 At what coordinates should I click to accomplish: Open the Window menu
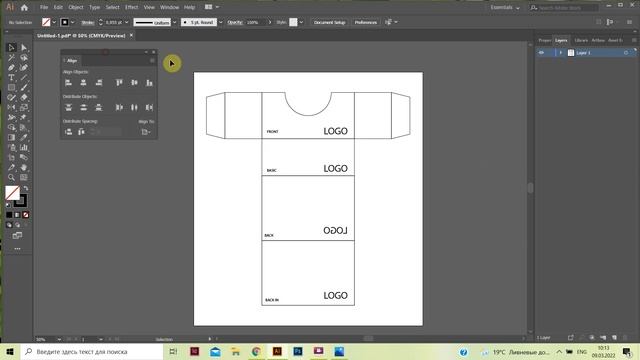coord(169,7)
